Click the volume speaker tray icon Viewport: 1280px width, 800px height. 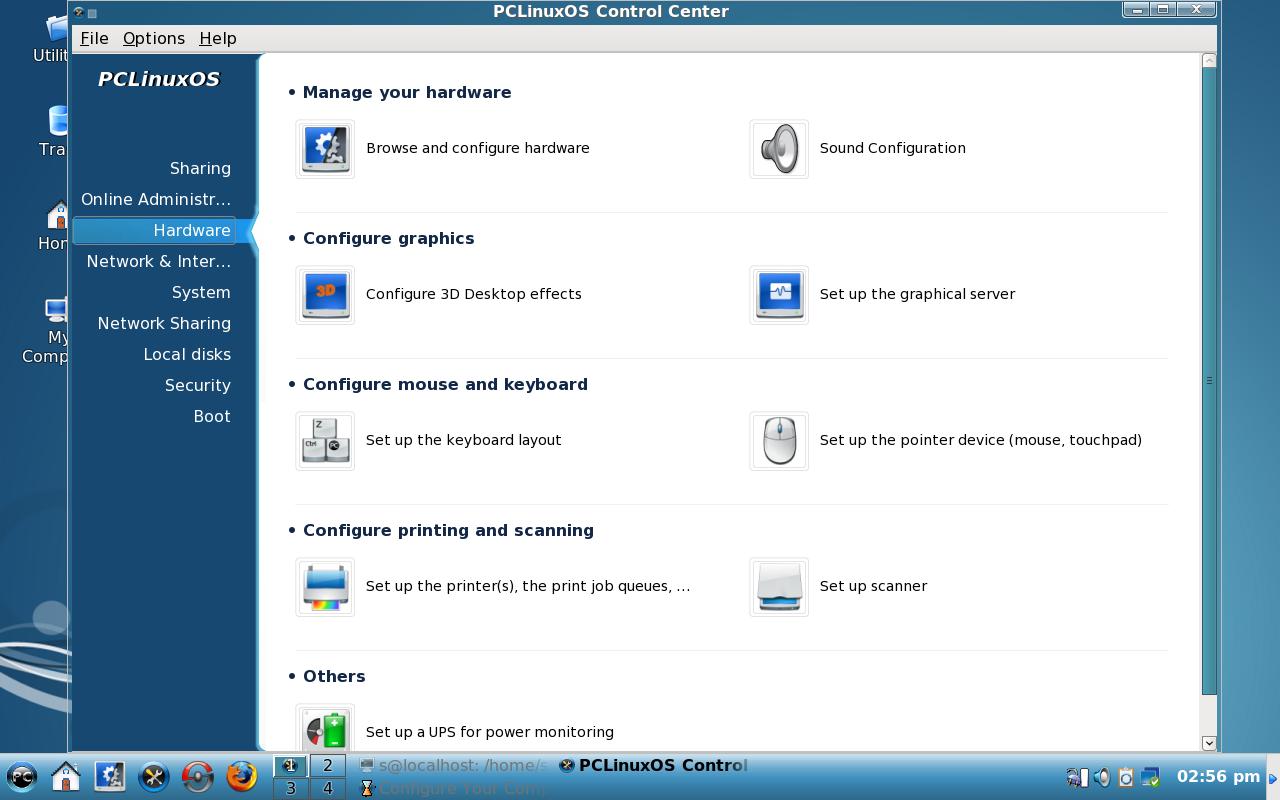pyautogui.click(x=1102, y=777)
